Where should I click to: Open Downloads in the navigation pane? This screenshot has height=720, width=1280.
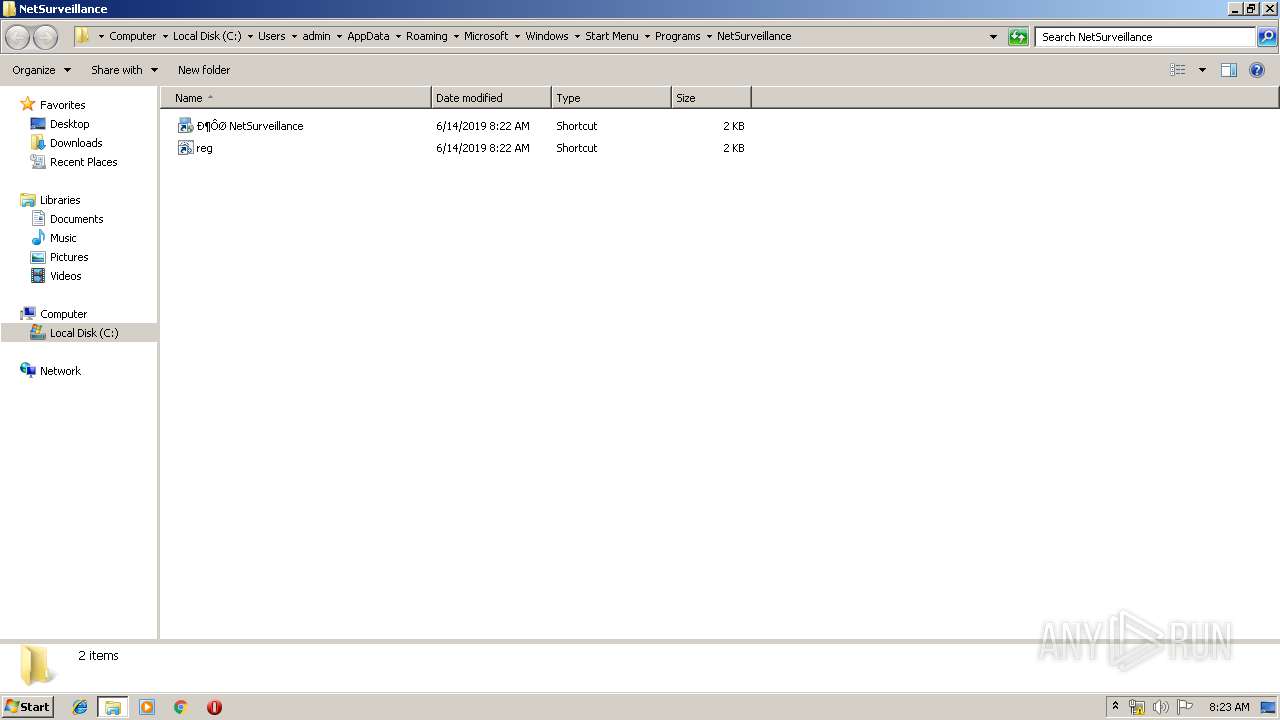coord(76,143)
